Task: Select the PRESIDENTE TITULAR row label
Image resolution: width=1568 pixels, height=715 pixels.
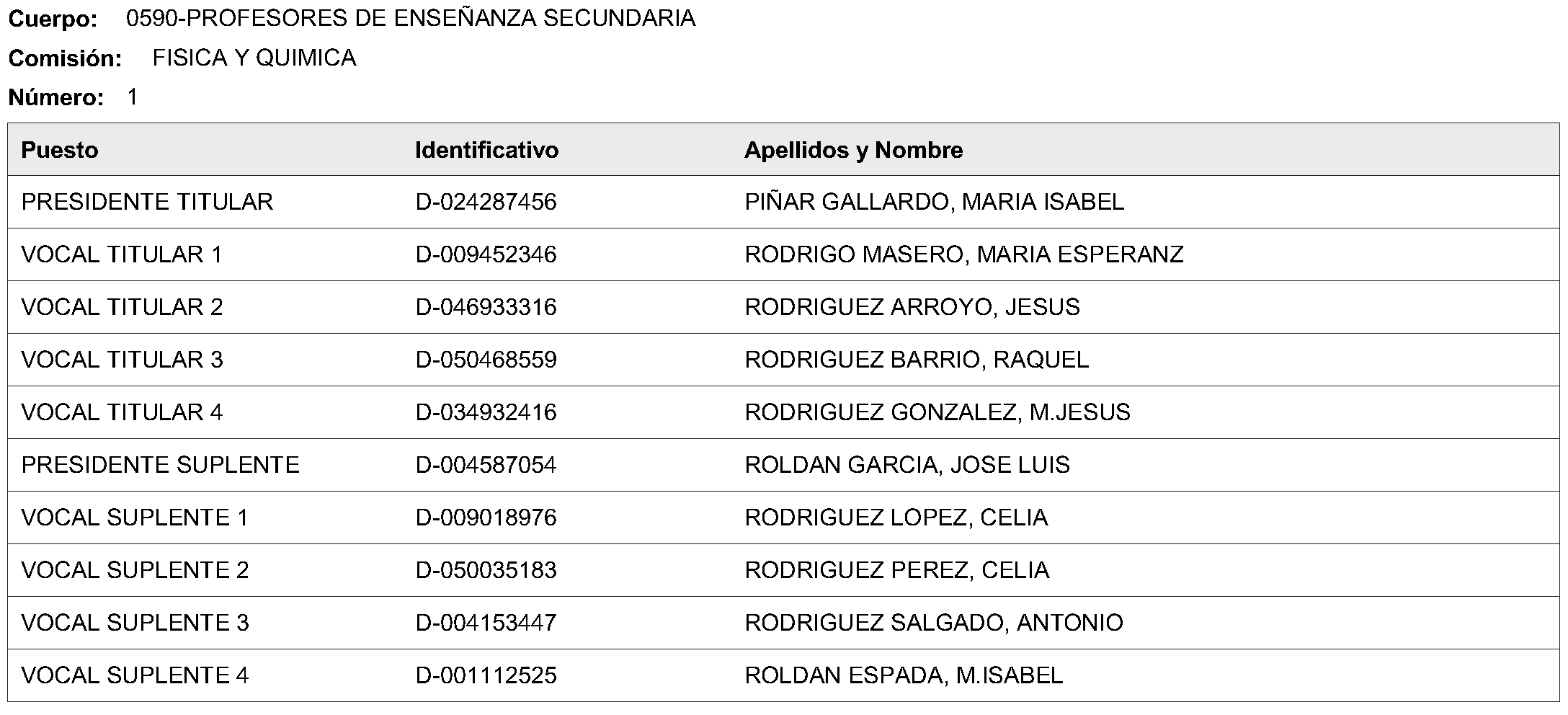Action: pos(148,202)
